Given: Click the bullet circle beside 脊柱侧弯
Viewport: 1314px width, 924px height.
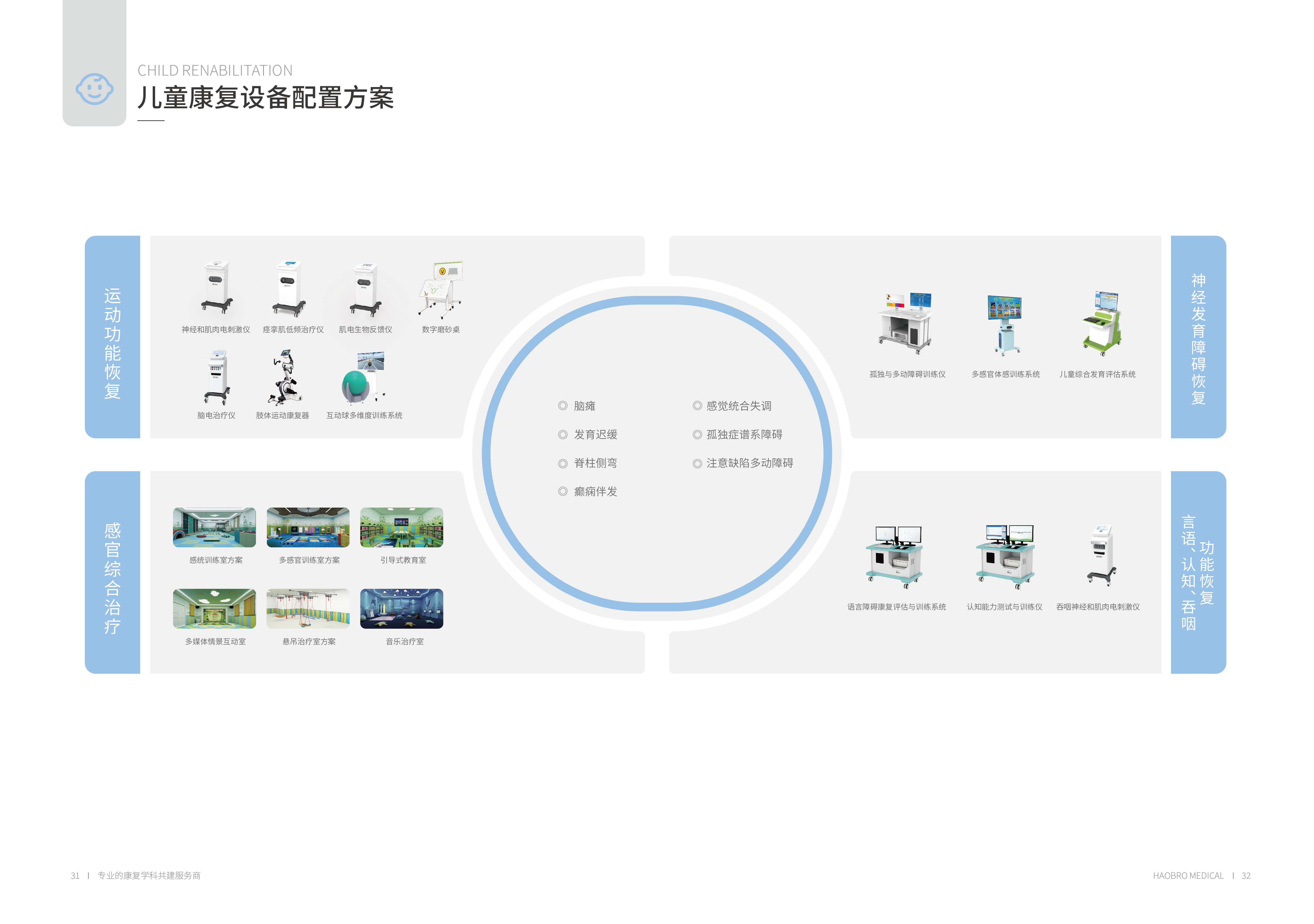Looking at the screenshot, I should [x=563, y=463].
